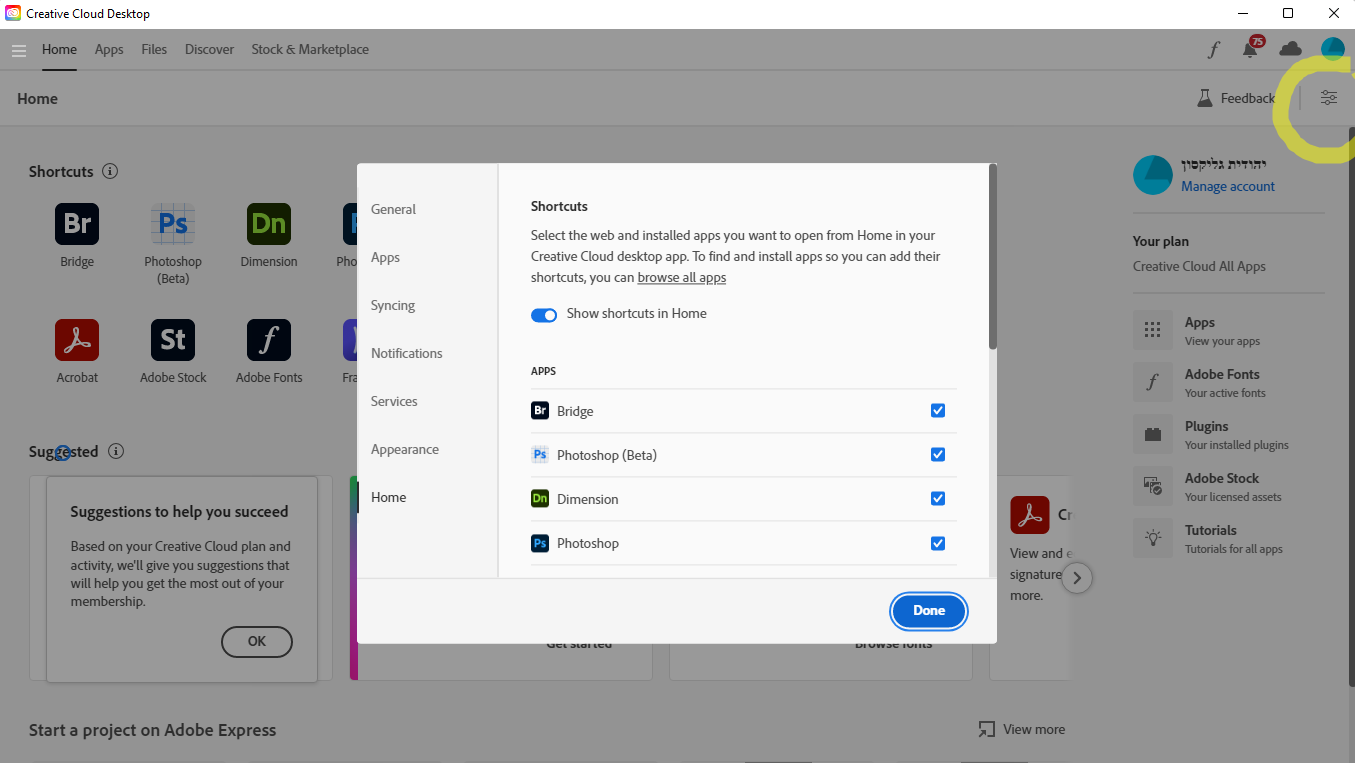Open Adobe Stock "Your licensed assets" entry
1355x763 pixels.
pos(1228,486)
